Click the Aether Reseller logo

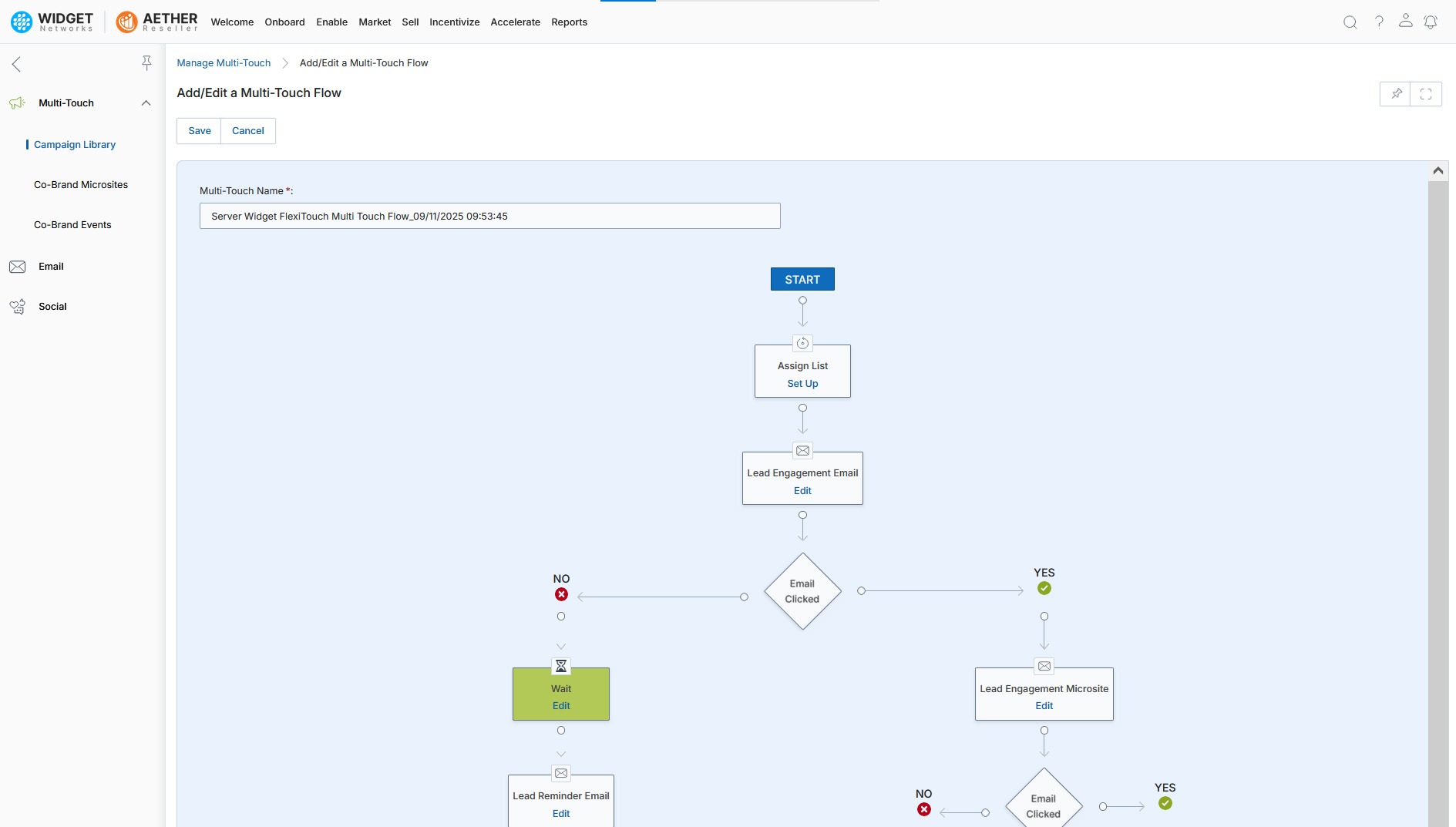(156, 22)
